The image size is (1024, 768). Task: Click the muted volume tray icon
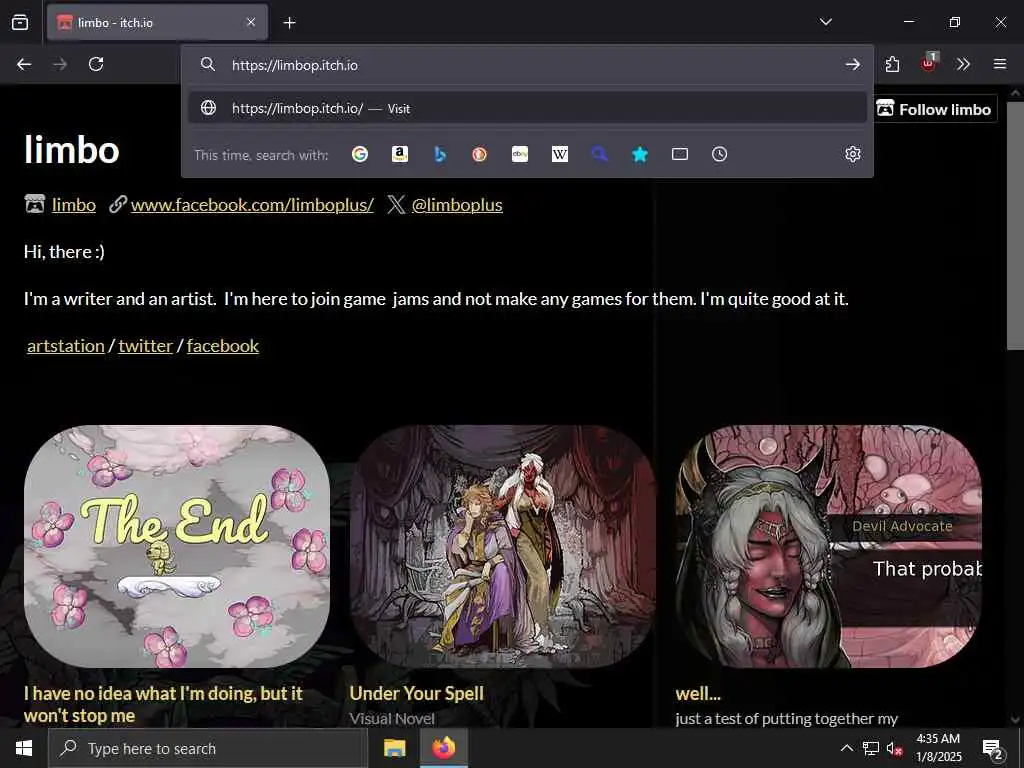pyautogui.click(x=894, y=748)
